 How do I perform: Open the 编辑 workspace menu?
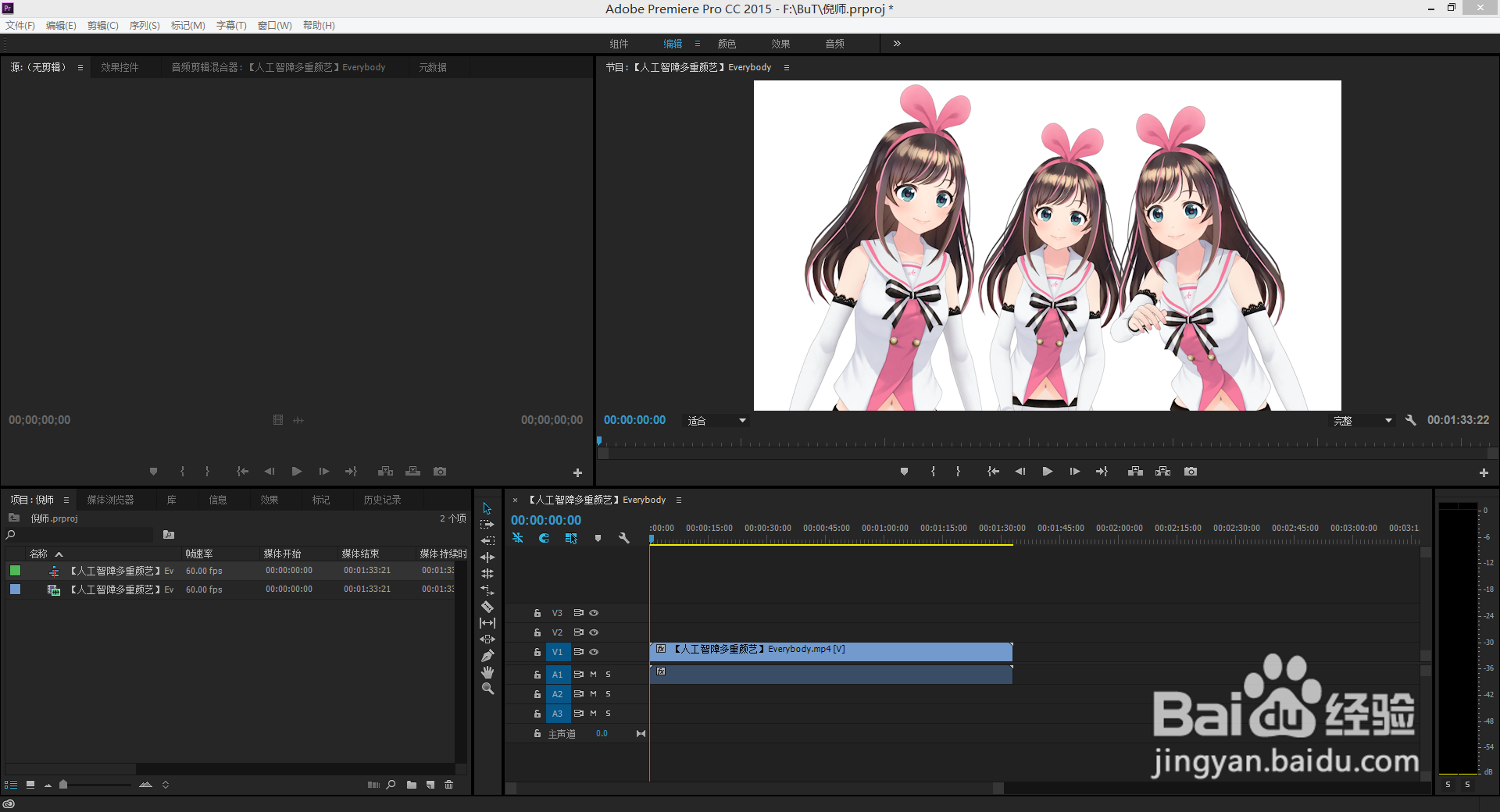(698, 44)
